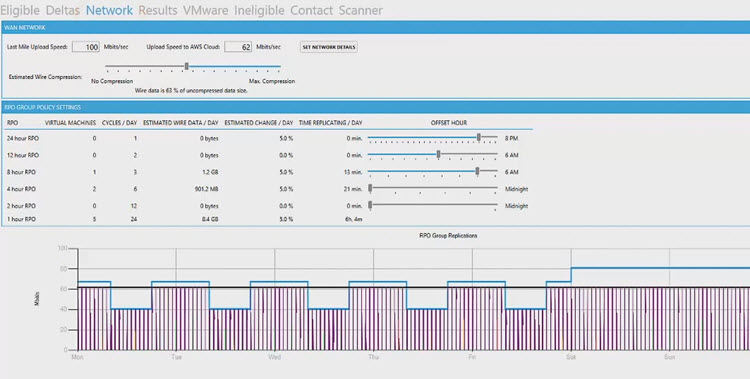
Task: Select the 4 hour RPO row label
Action: pos(22,189)
